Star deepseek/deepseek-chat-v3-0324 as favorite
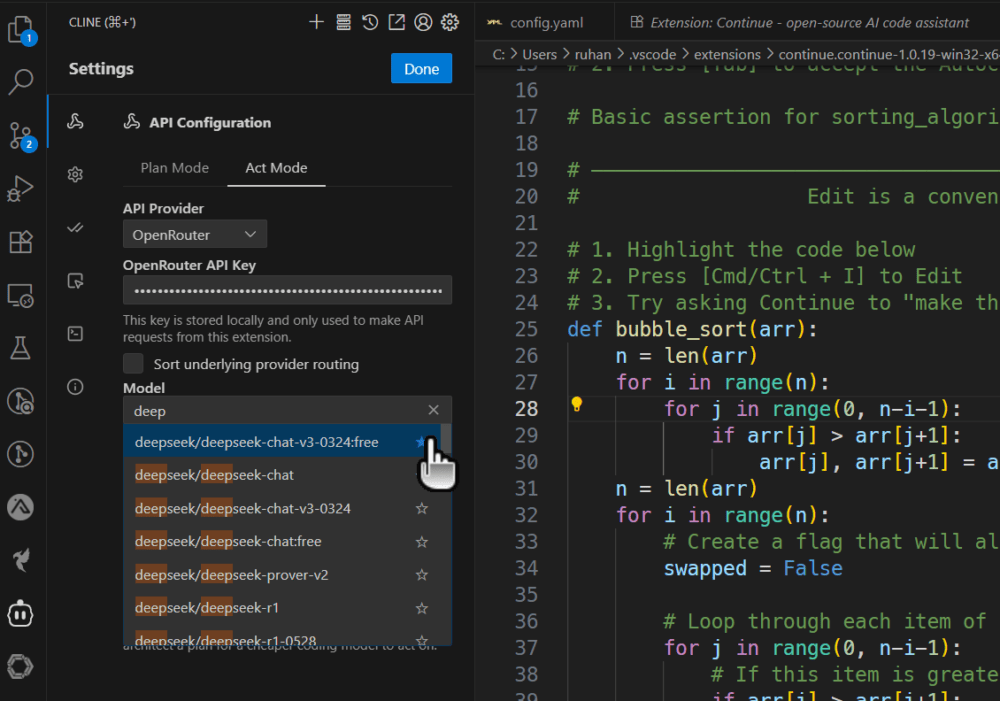1000x701 pixels. point(421,508)
